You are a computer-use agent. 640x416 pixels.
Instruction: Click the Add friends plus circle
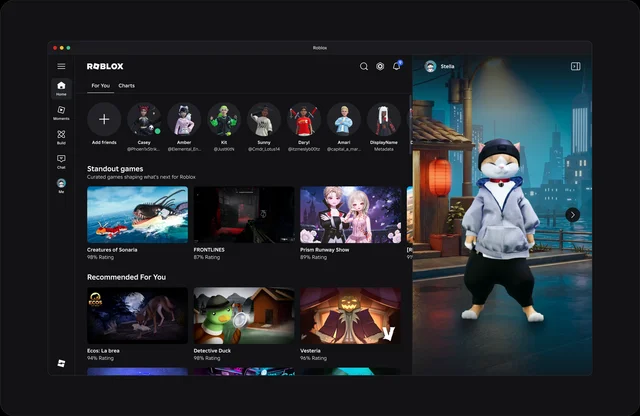(104, 119)
